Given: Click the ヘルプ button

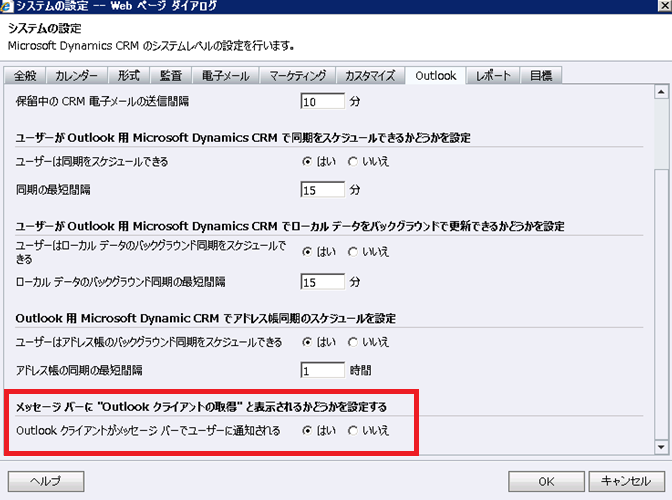Looking at the screenshot, I should point(46,481).
